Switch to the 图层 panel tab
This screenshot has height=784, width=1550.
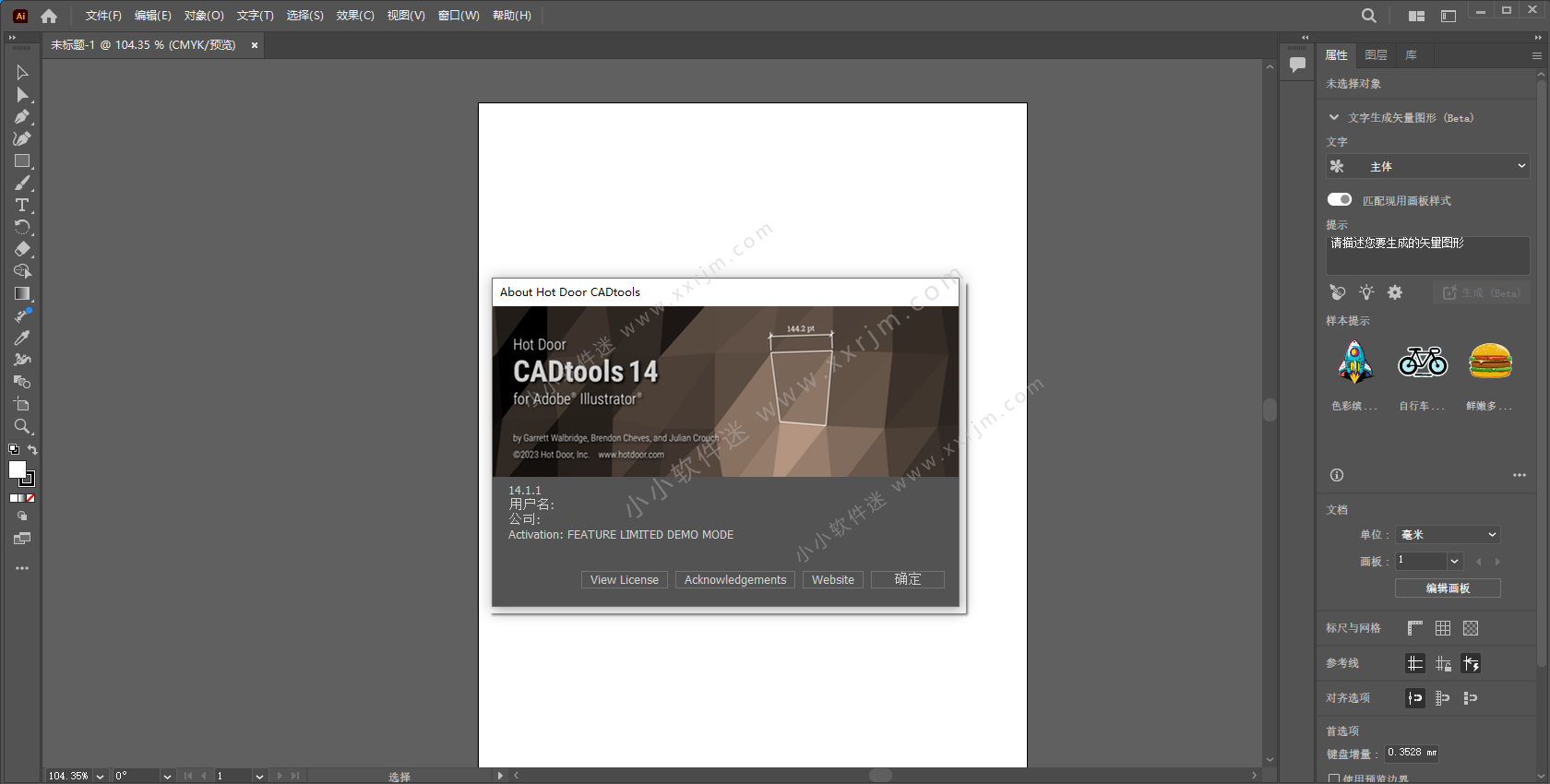point(1376,55)
